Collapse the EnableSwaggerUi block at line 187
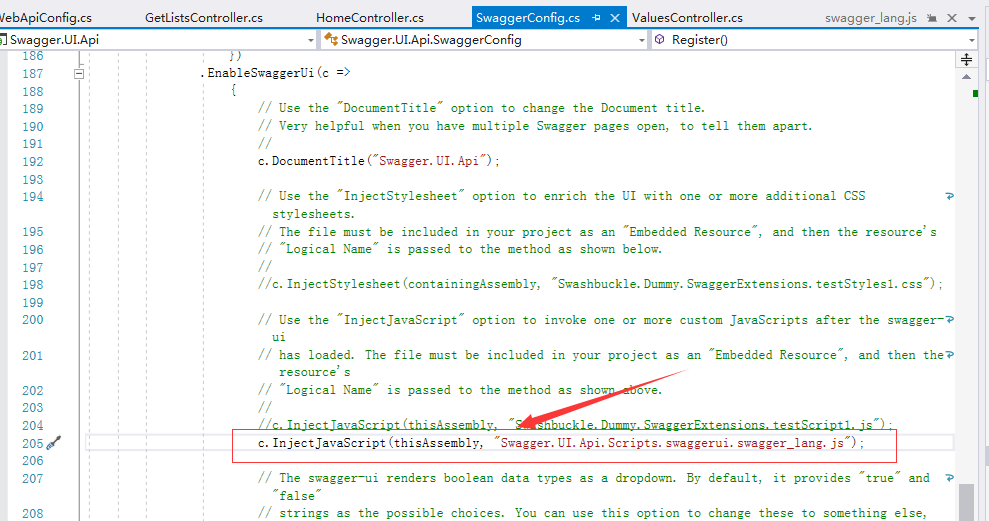989x521 pixels. [79, 74]
